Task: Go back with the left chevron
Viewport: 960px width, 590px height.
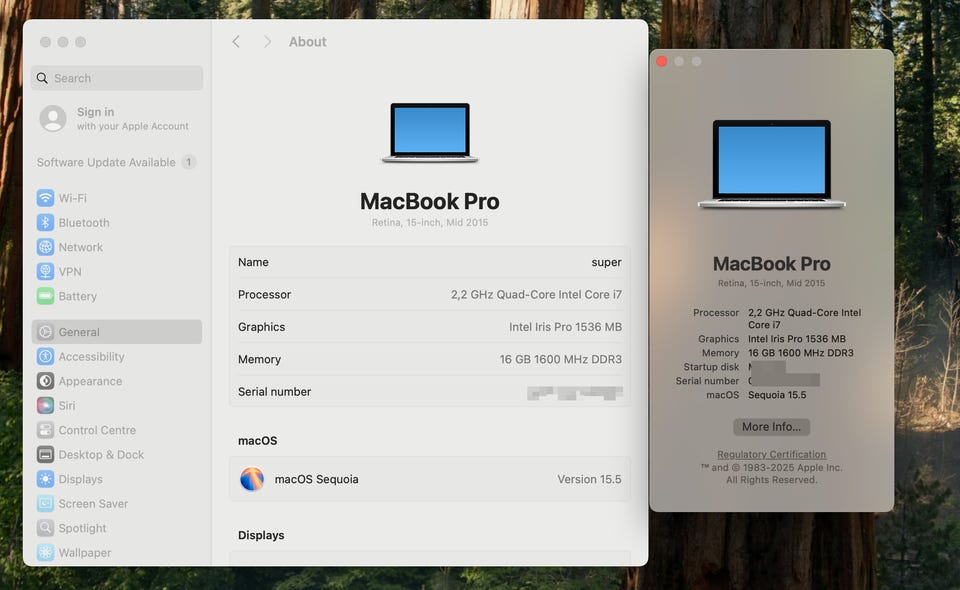Action: pyautogui.click(x=236, y=42)
